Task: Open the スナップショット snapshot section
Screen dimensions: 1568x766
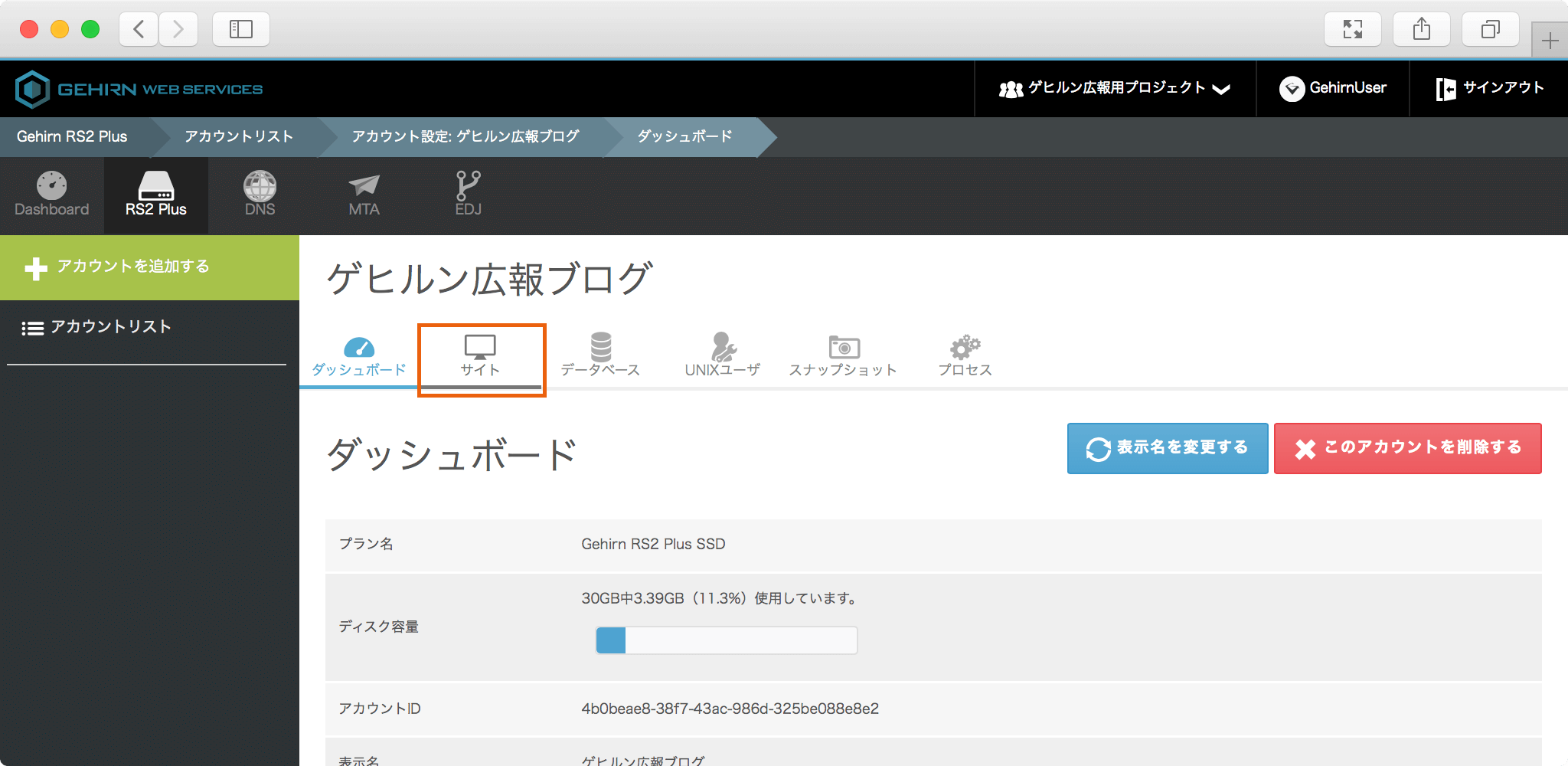Action: (x=843, y=354)
